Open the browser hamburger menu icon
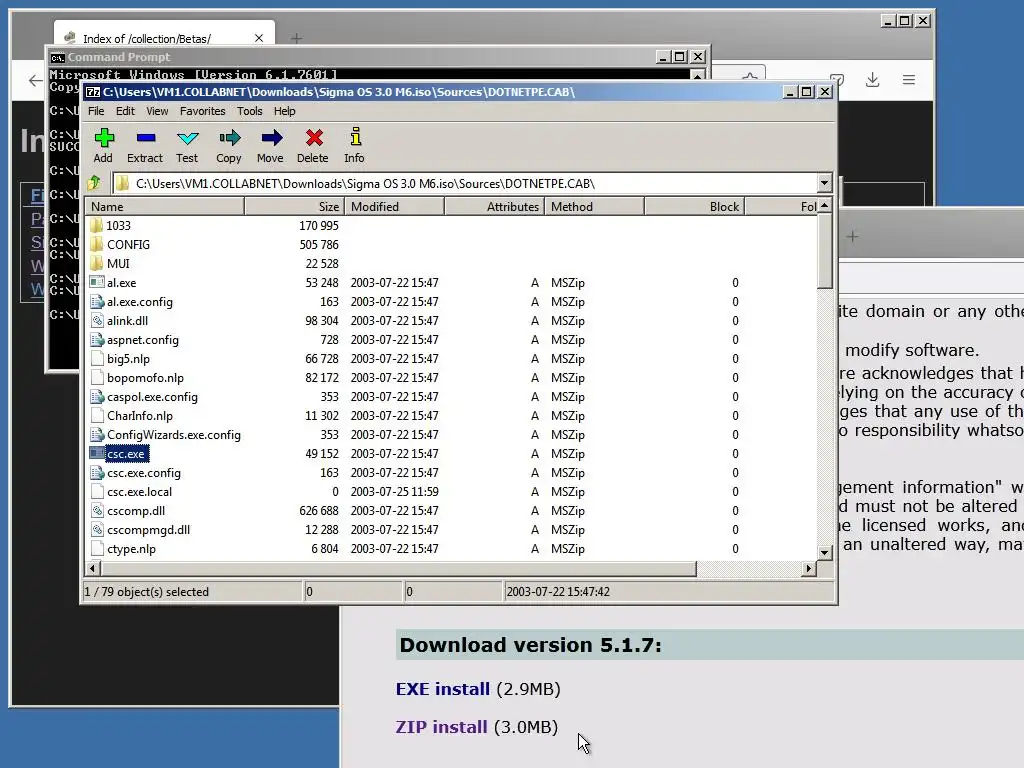 click(x=908, y=80)
